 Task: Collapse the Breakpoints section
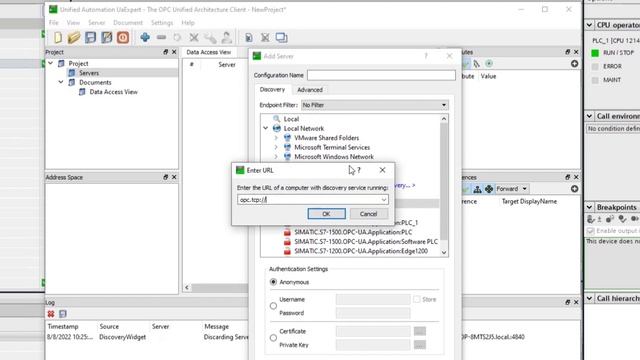tap(589, 207)
